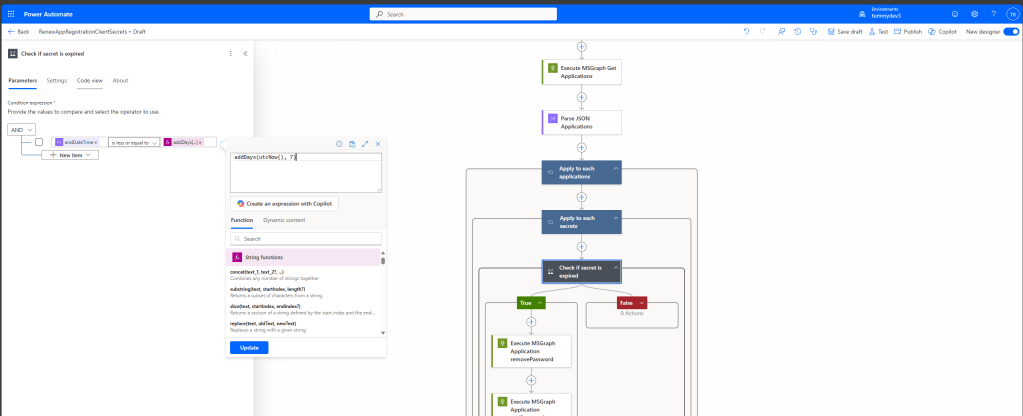1023x416 pixels.
Task: Switch to the About tab
Action: pyautogui.click(x=120, y=80)
